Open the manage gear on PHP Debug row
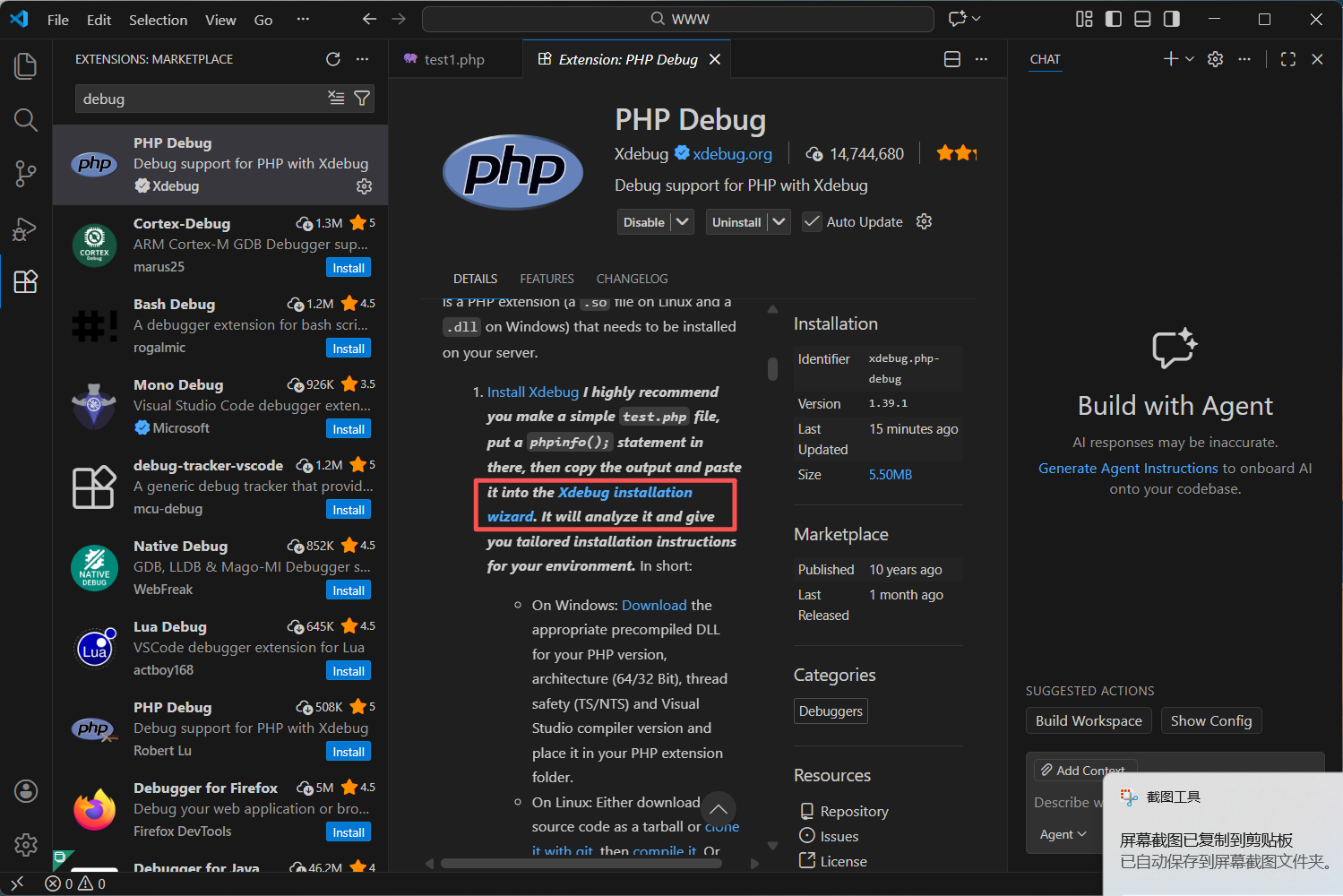 click(364, 186)
